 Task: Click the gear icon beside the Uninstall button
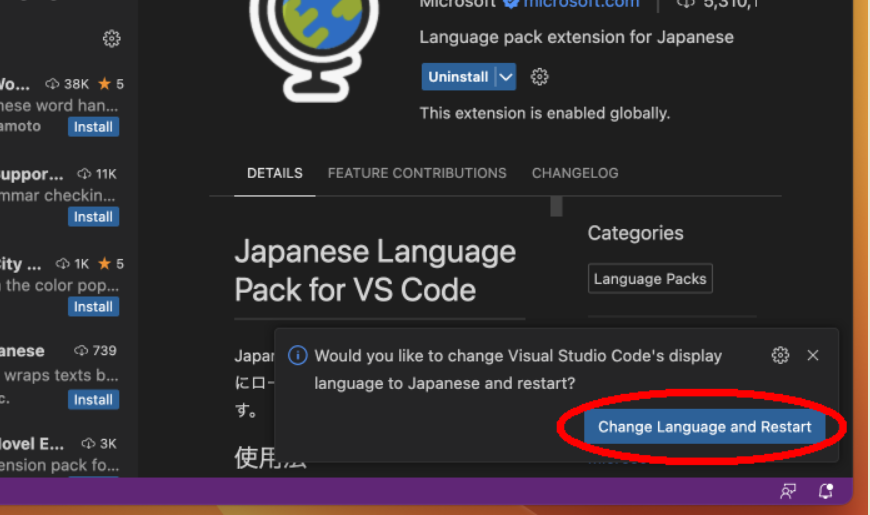pos(540,77)
